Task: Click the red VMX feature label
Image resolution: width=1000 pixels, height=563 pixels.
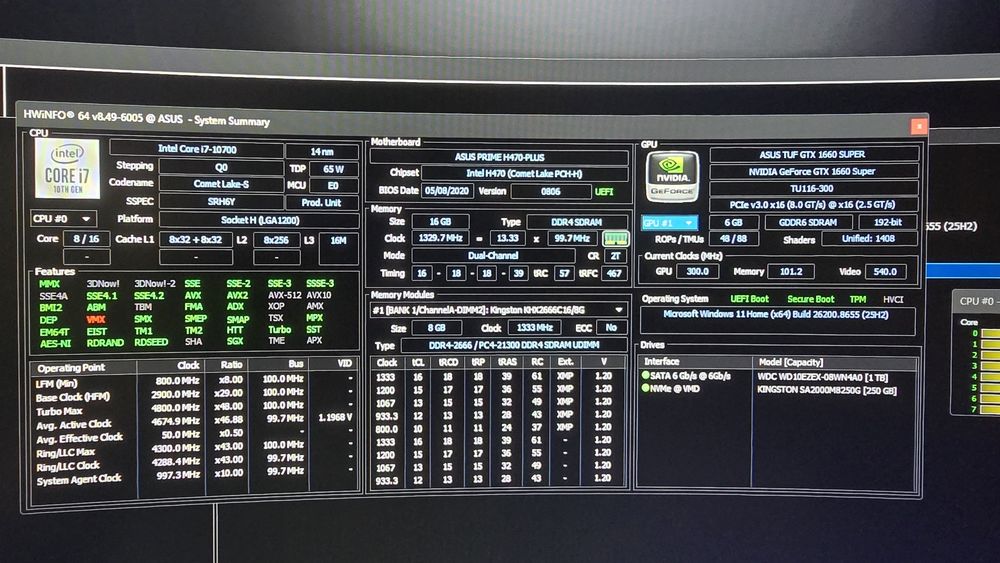Action: click(x=96, y=319)
